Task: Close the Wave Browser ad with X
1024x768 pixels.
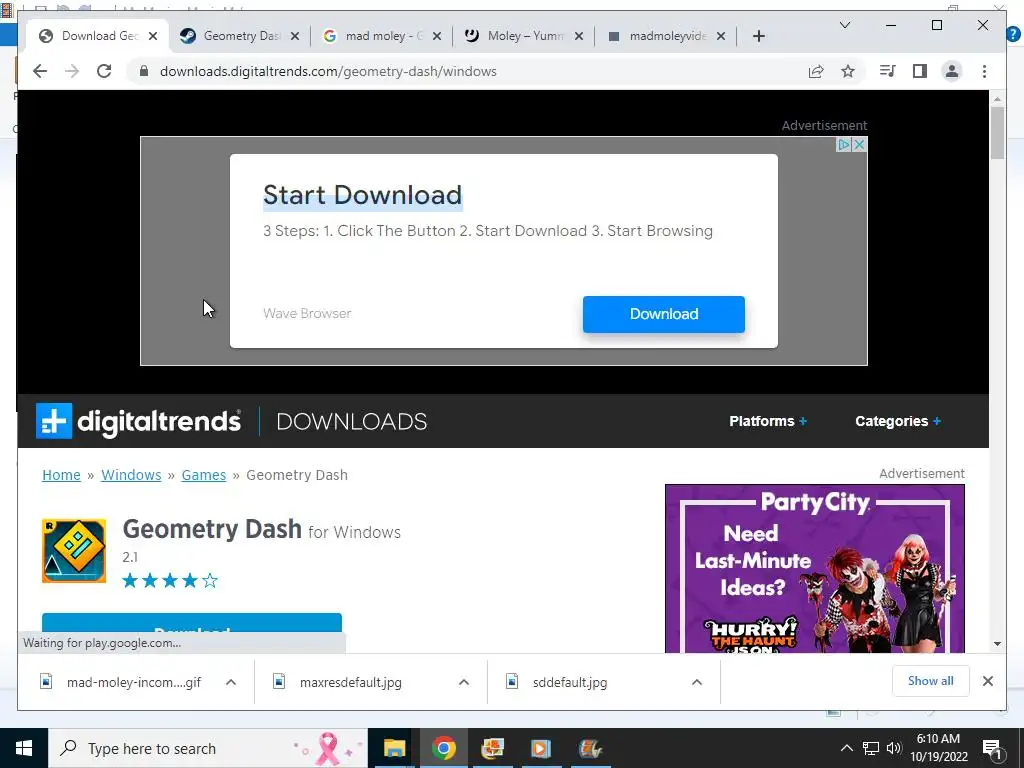Action: 859,144
